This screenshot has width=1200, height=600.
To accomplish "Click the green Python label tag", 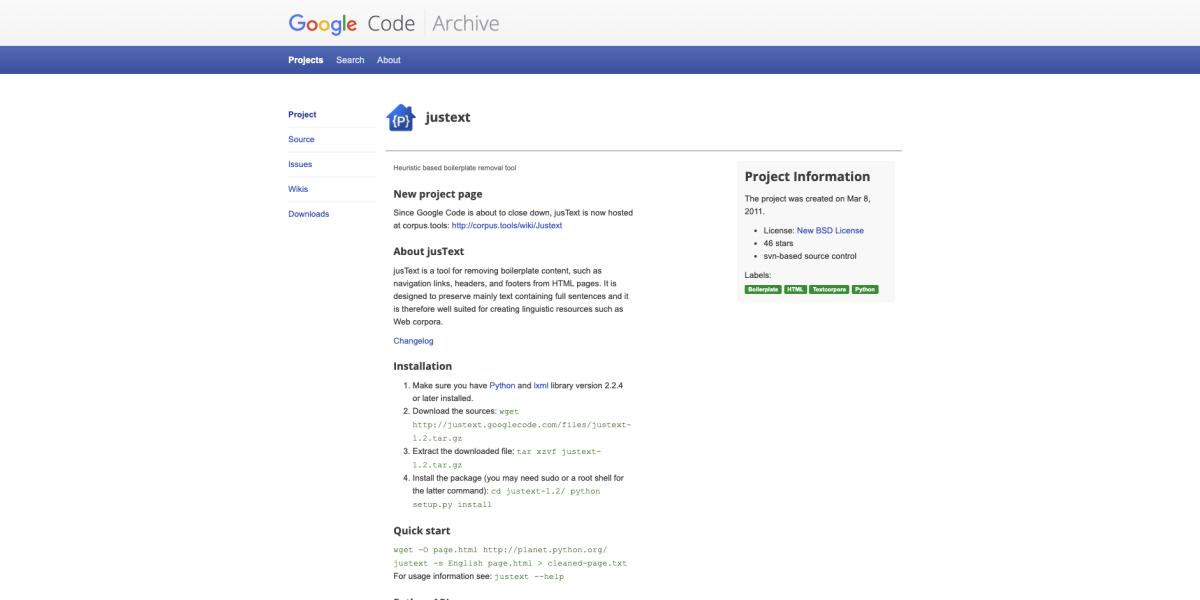I will point(865,290).
